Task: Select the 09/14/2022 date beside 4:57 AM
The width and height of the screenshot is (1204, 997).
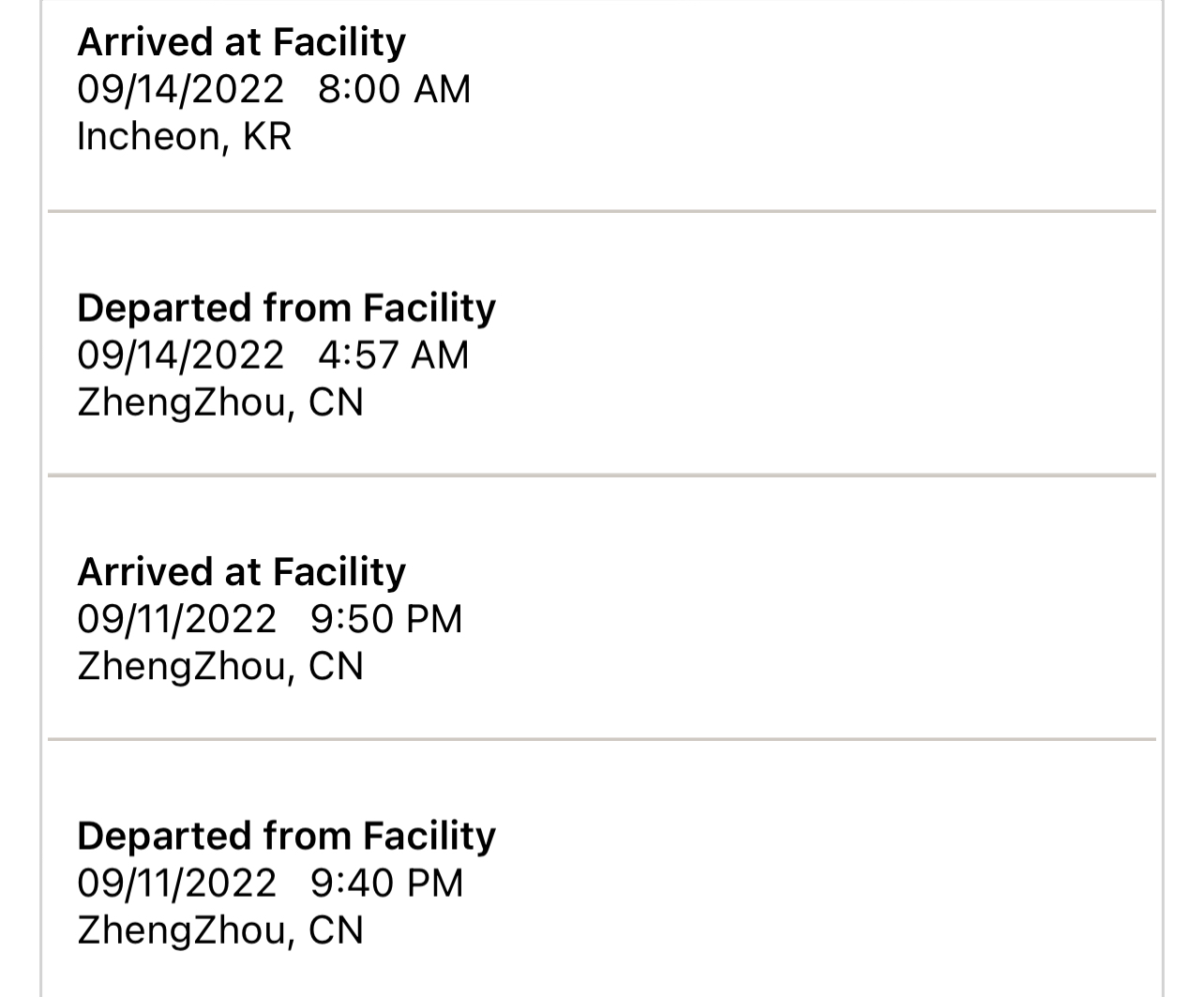Action: pos(180,355)
